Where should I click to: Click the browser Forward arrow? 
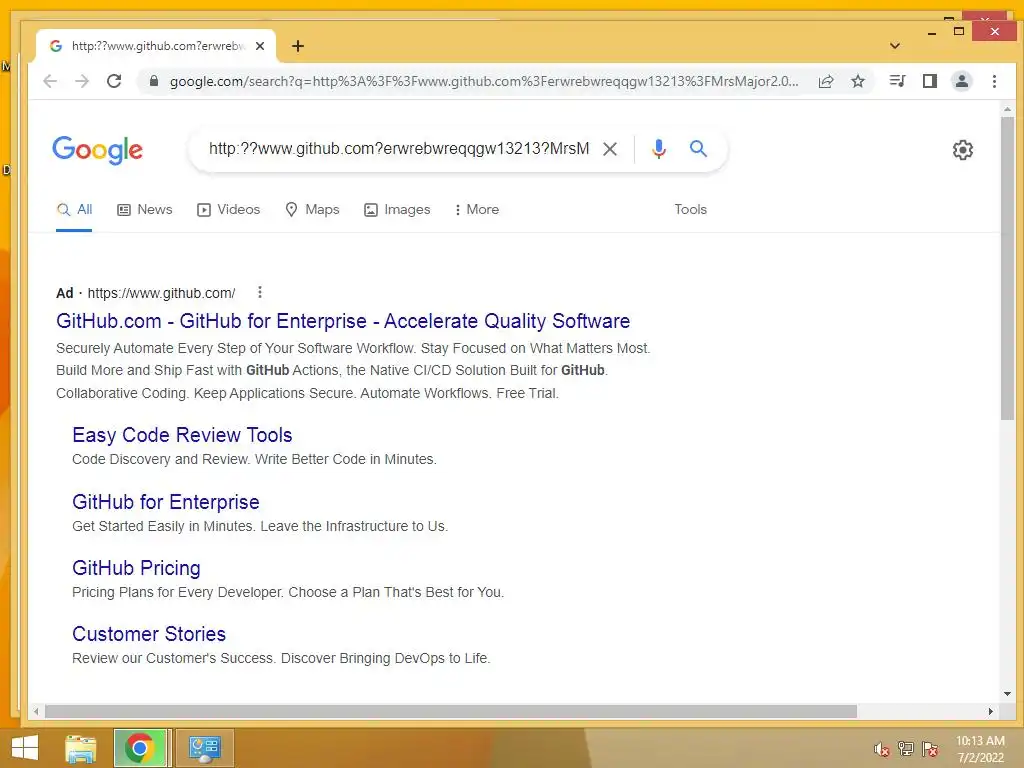tap(82, 81)
